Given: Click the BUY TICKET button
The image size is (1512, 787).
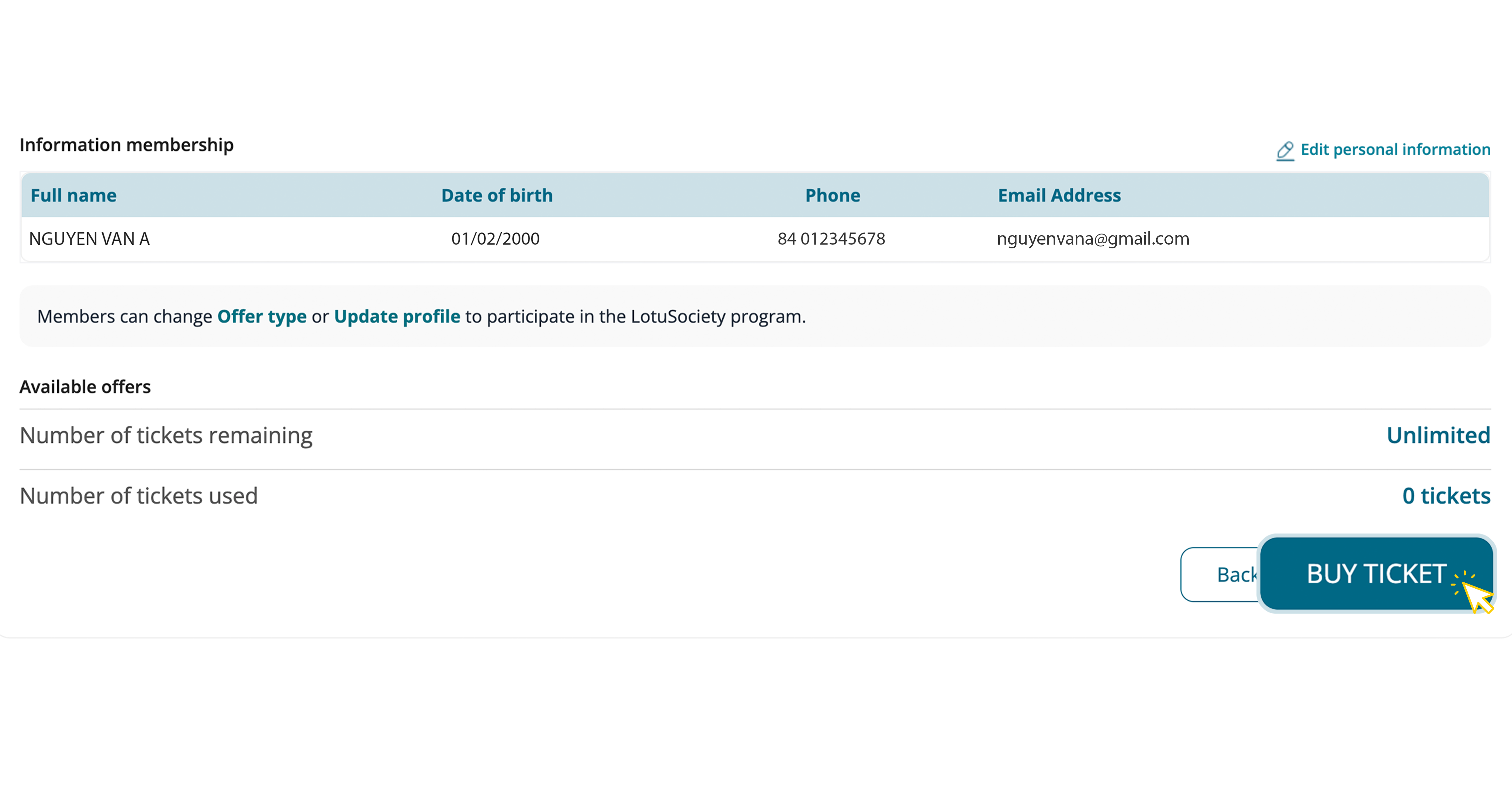Looking at the screenshot, I should tap(1375, 573).
